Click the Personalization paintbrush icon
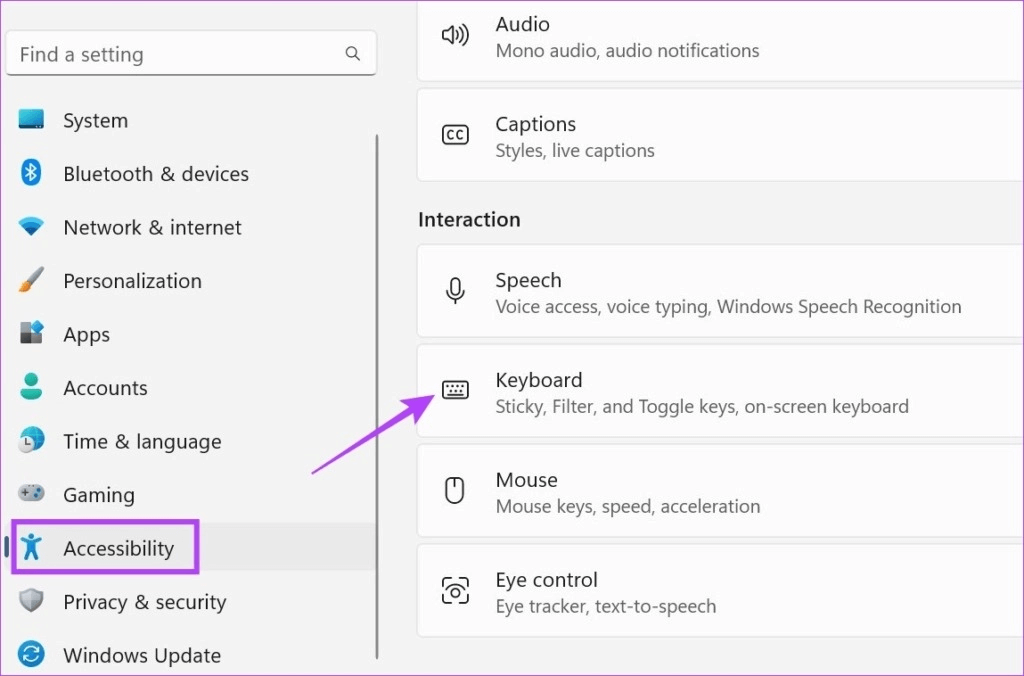 pos(31,280)
